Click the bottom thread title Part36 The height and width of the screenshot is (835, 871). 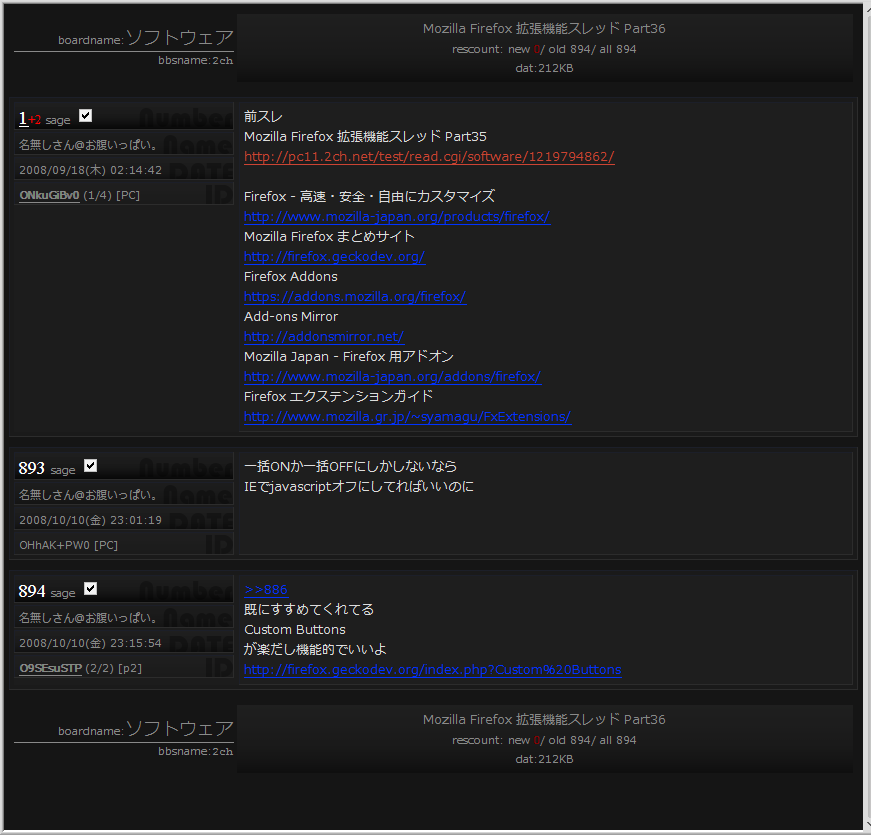(544, 720)
